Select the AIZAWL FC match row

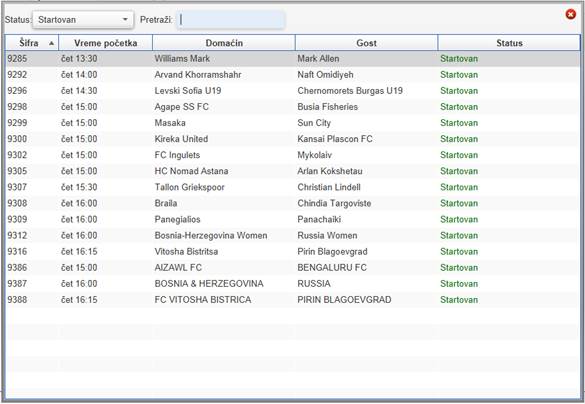[x=292, y=267]
